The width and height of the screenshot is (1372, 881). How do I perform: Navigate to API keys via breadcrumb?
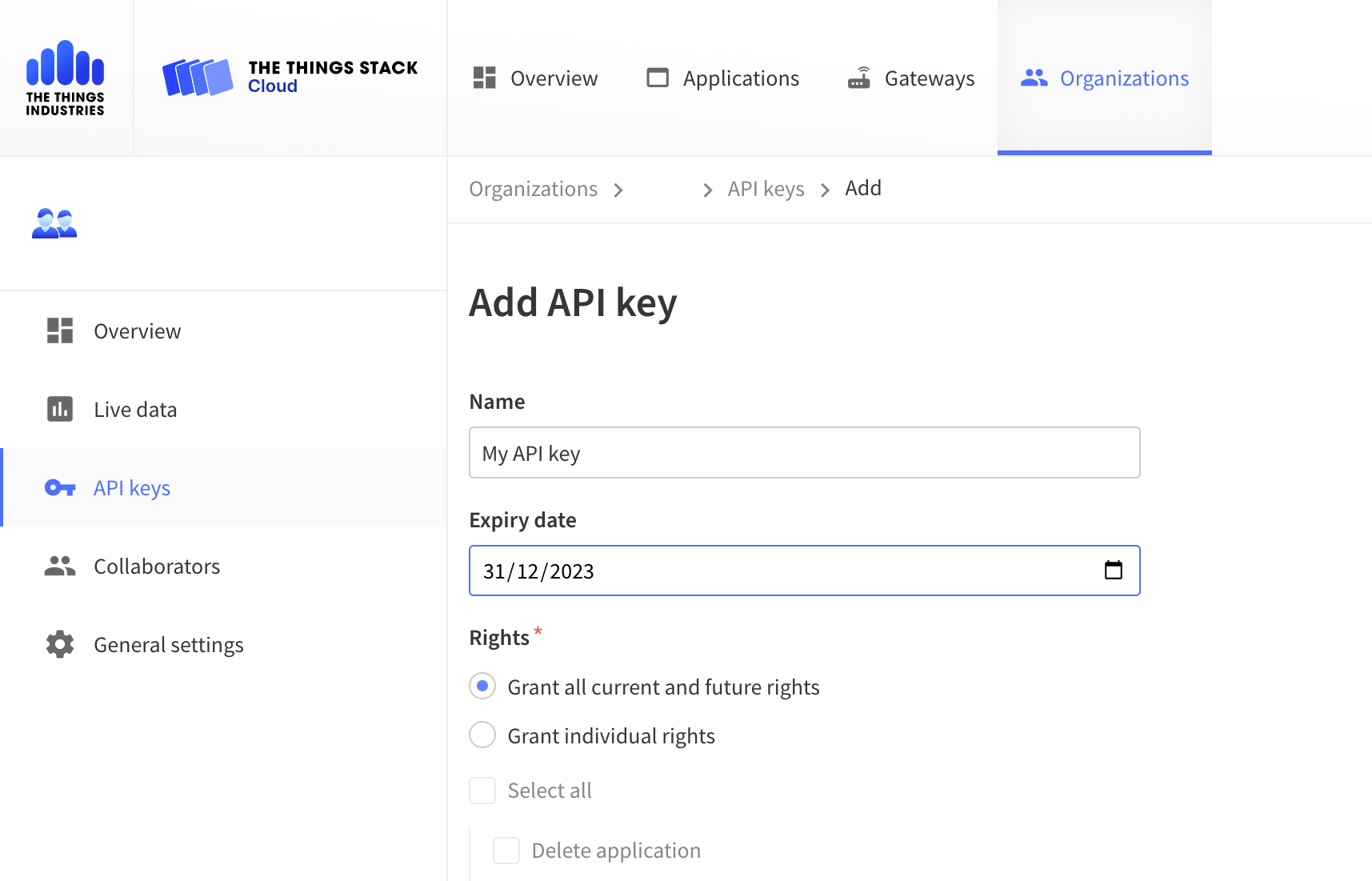coord(766,188)
